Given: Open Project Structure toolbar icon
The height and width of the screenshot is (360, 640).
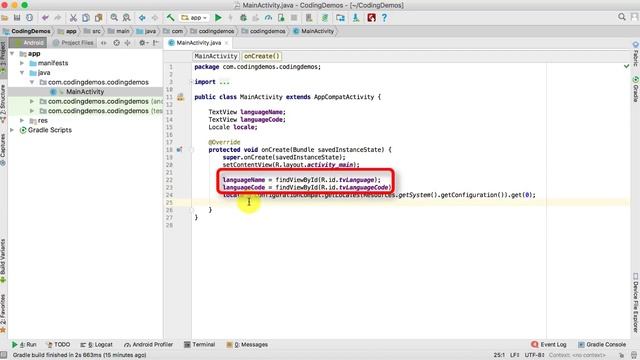Looking at the screenshot, I should point(340,18).
